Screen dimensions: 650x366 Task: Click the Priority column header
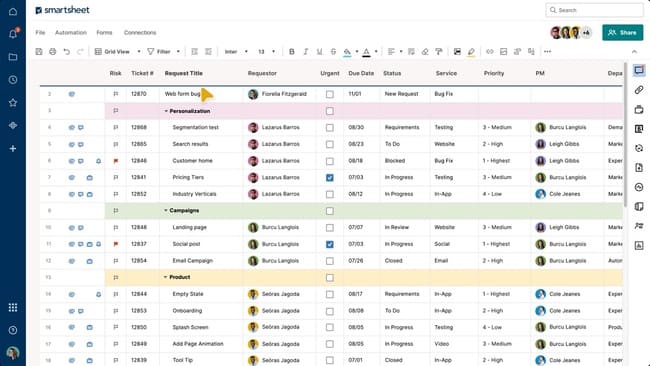[494, 73]
